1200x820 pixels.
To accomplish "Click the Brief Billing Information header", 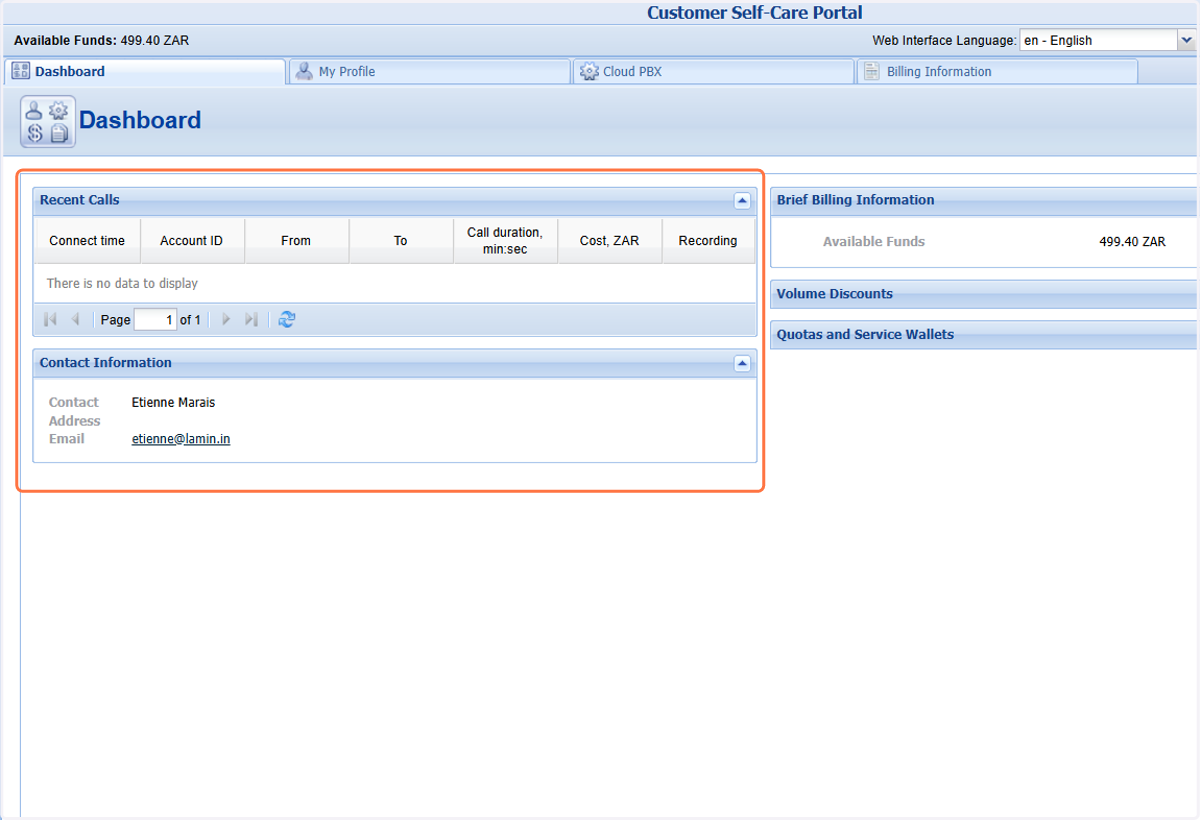I will point(983,200).
